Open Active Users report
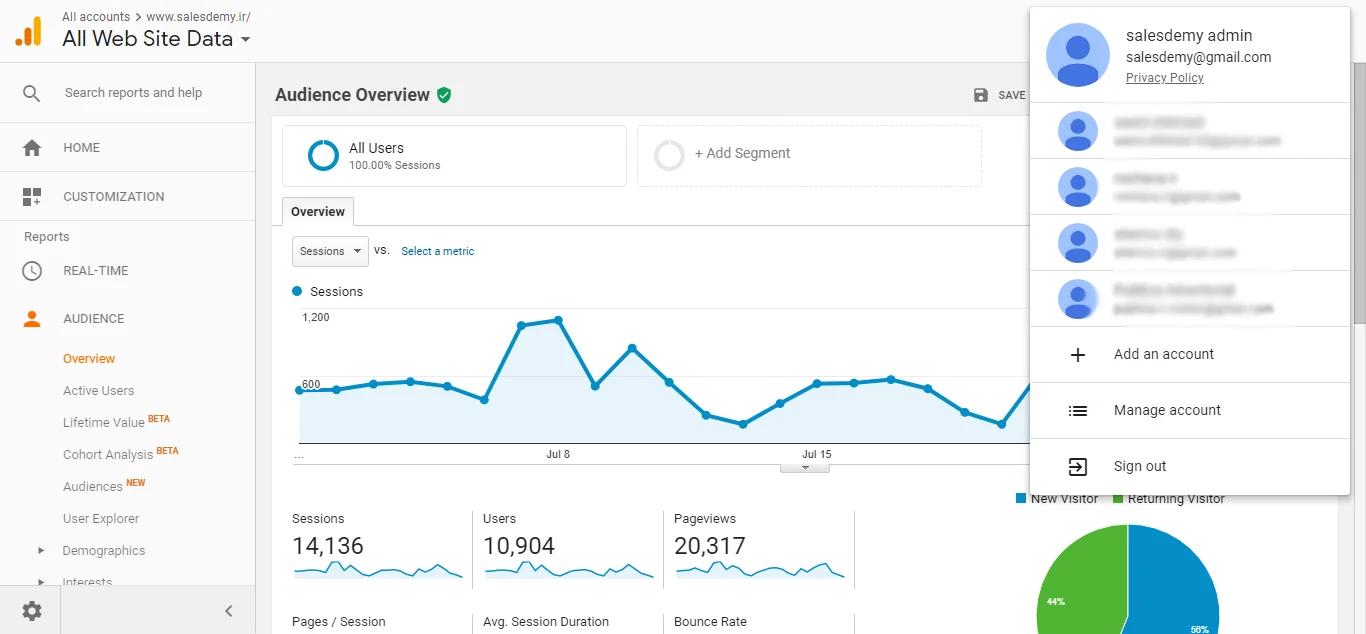 (x=98, y=391)
